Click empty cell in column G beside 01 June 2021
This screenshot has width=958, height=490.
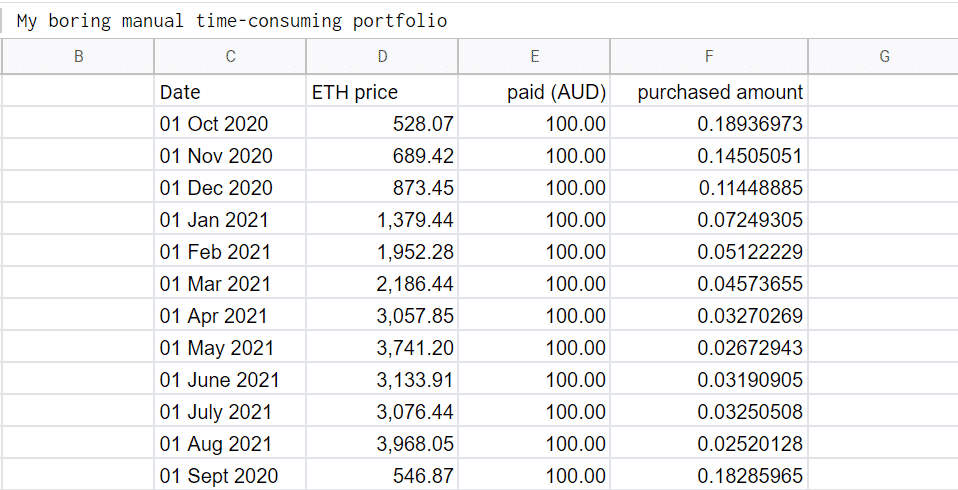point(883,380)
